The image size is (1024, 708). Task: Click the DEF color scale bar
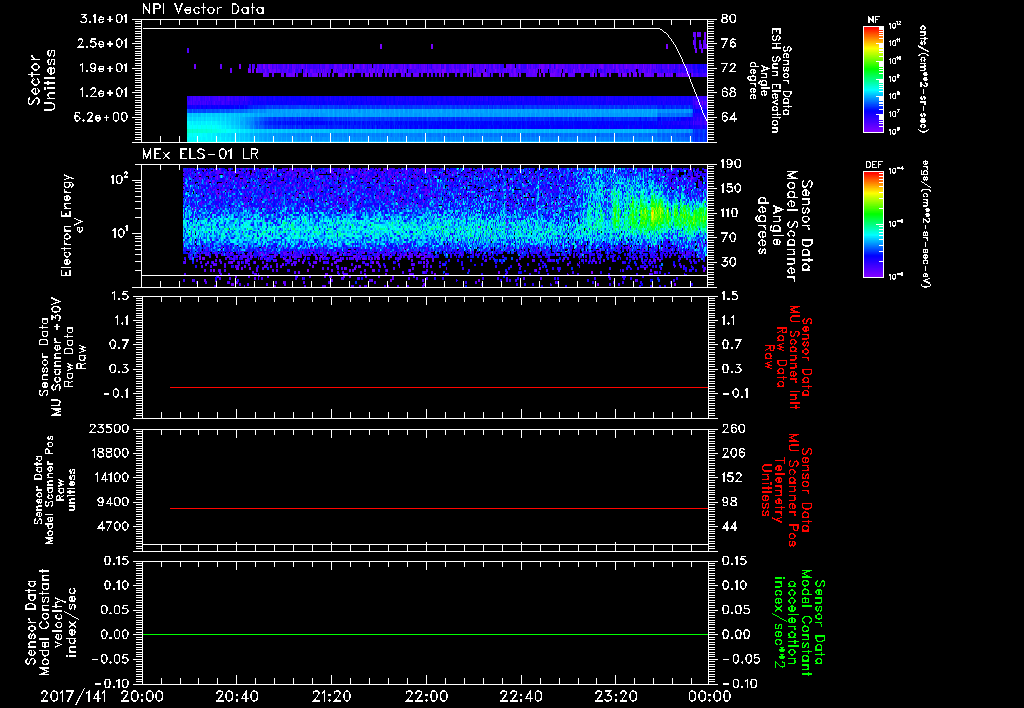[873, 224]
